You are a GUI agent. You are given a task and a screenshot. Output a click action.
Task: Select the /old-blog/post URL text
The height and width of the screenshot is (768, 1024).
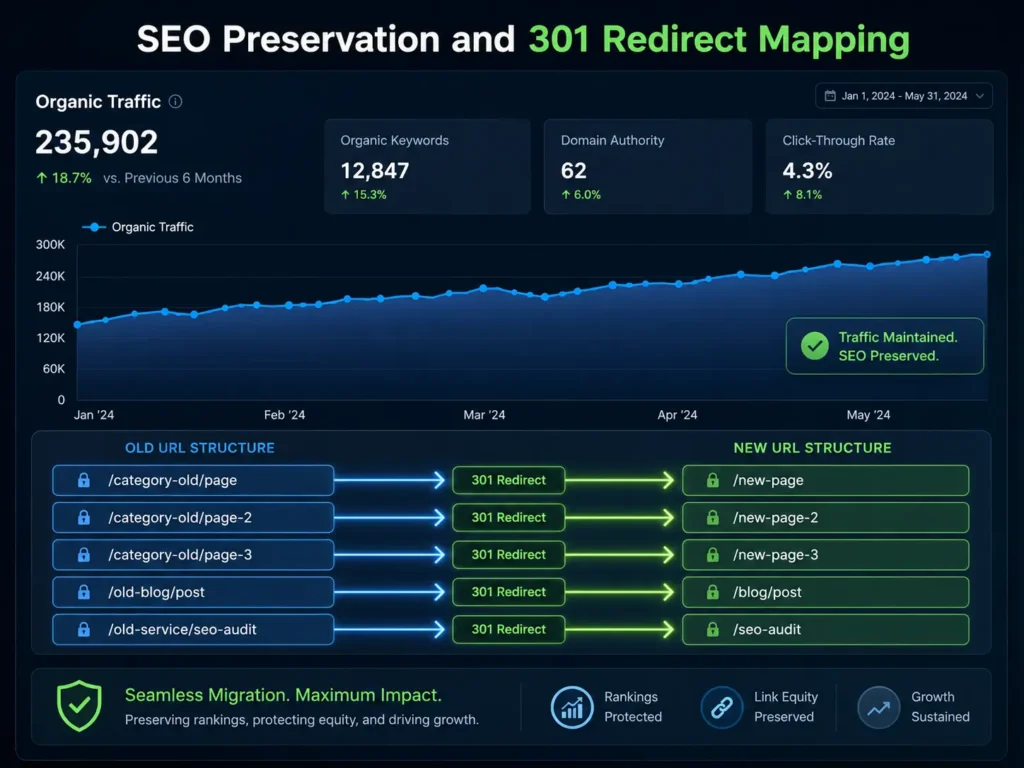tap(156, 592)
